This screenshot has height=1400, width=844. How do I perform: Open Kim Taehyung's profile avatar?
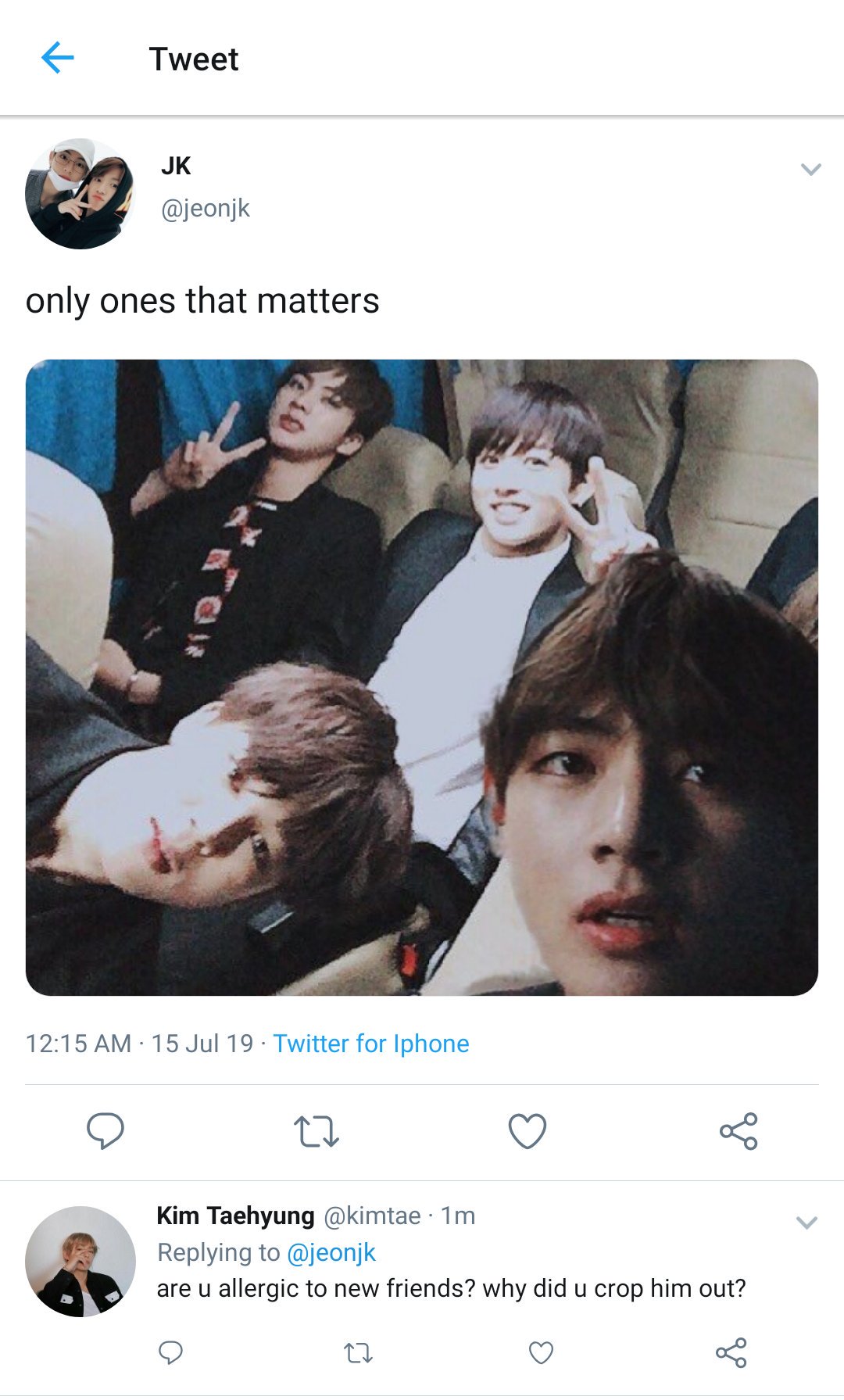(x=80, y=1262)
